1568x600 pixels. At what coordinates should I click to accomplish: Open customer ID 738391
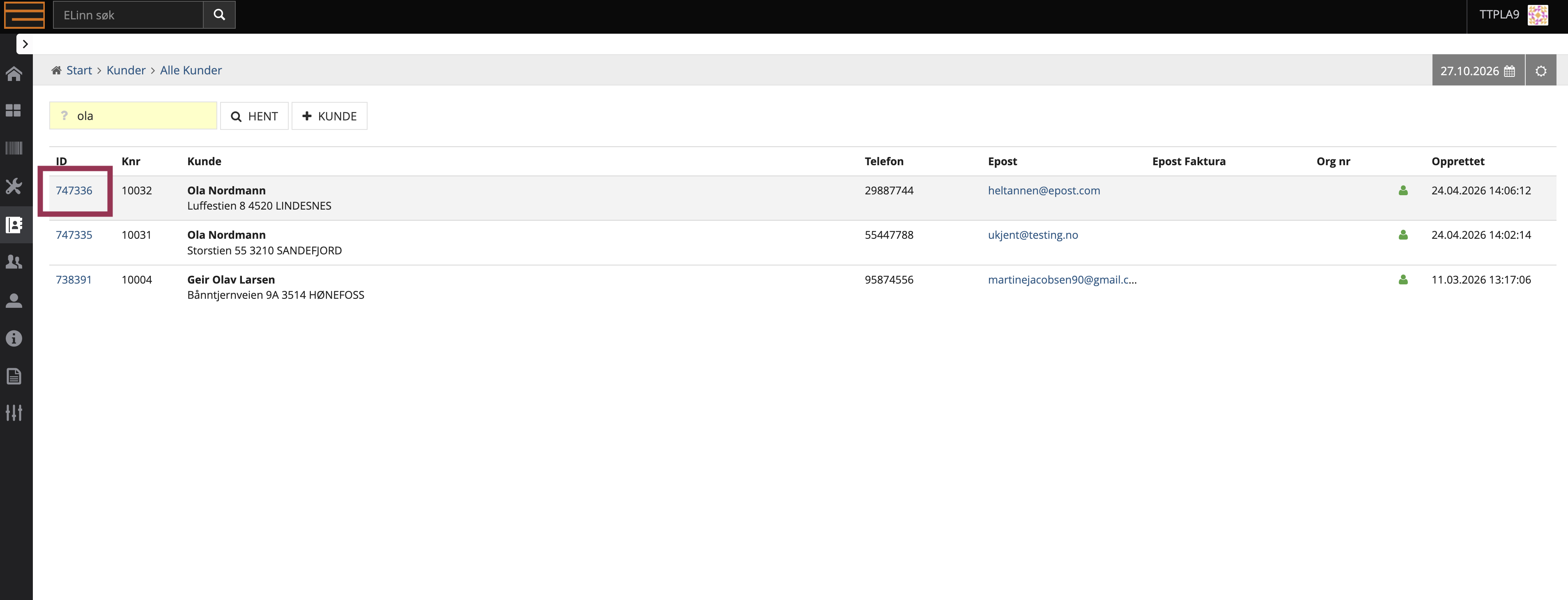tap(74, 279)
